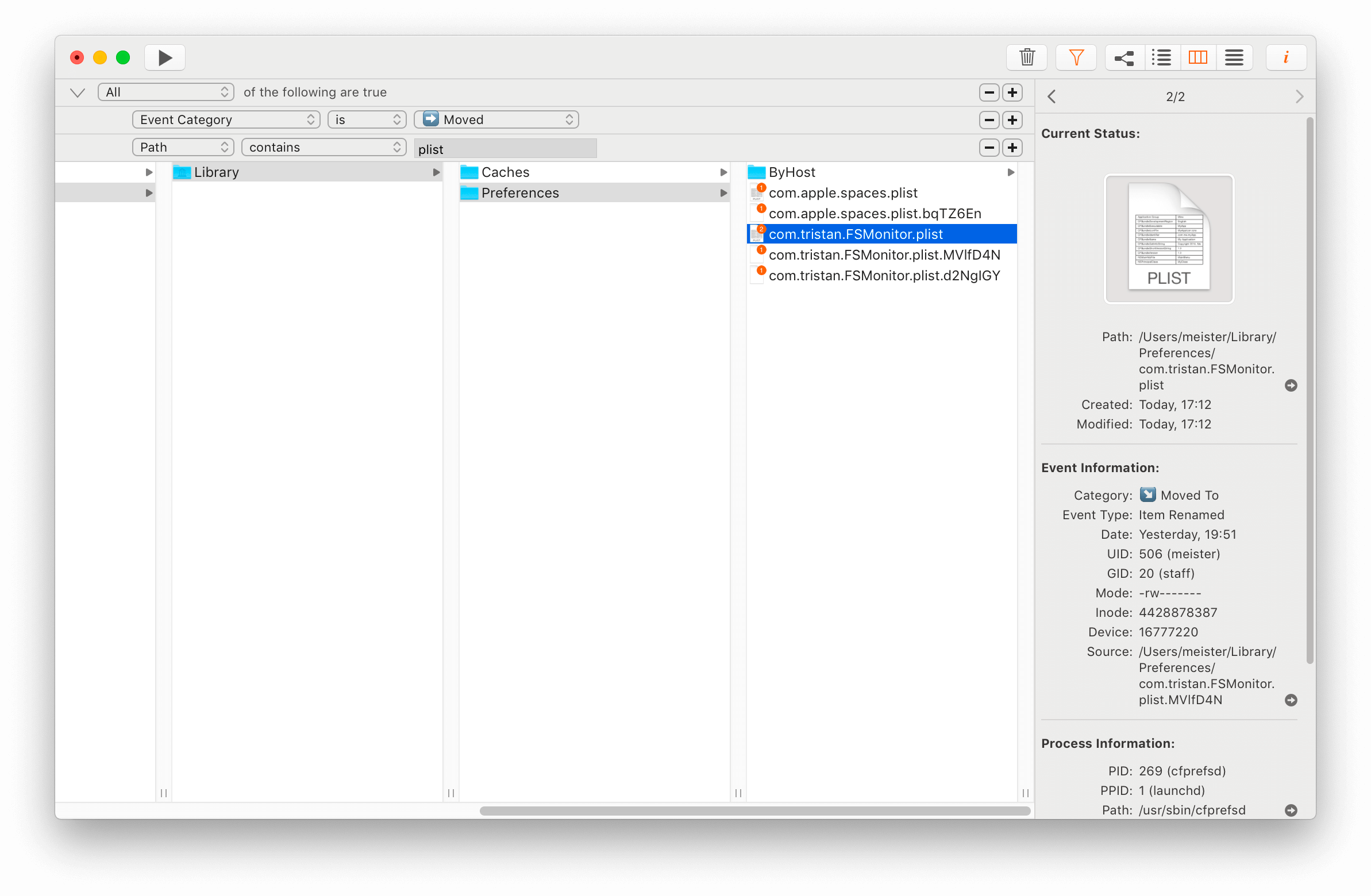Open the All match-mode dropdown
Viewport: 1371px width, 896px height.
click(166, 92)
